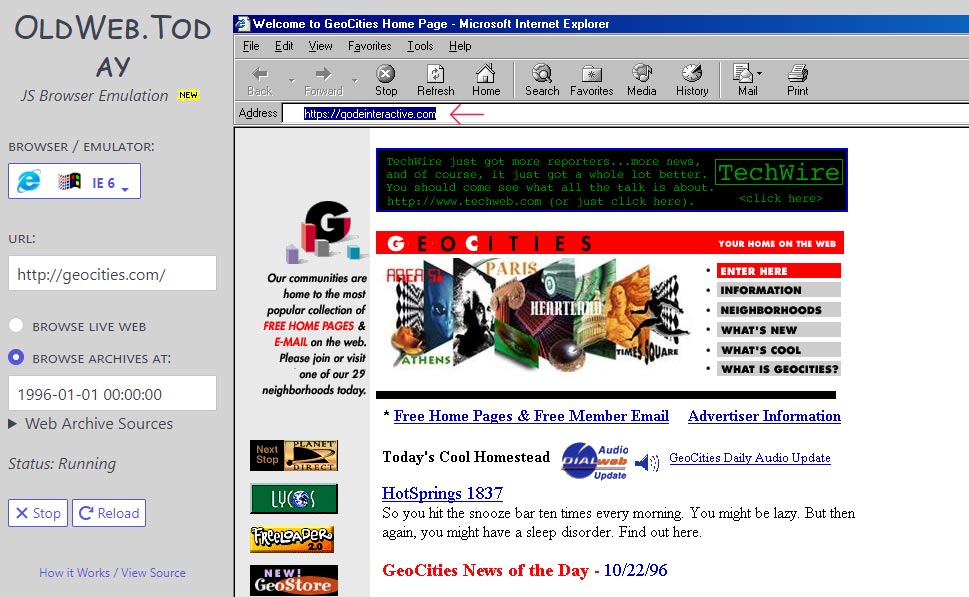Click the URL input field in sidebar
This screenshot has width=969, height=597.
click(x=112, y=273)
